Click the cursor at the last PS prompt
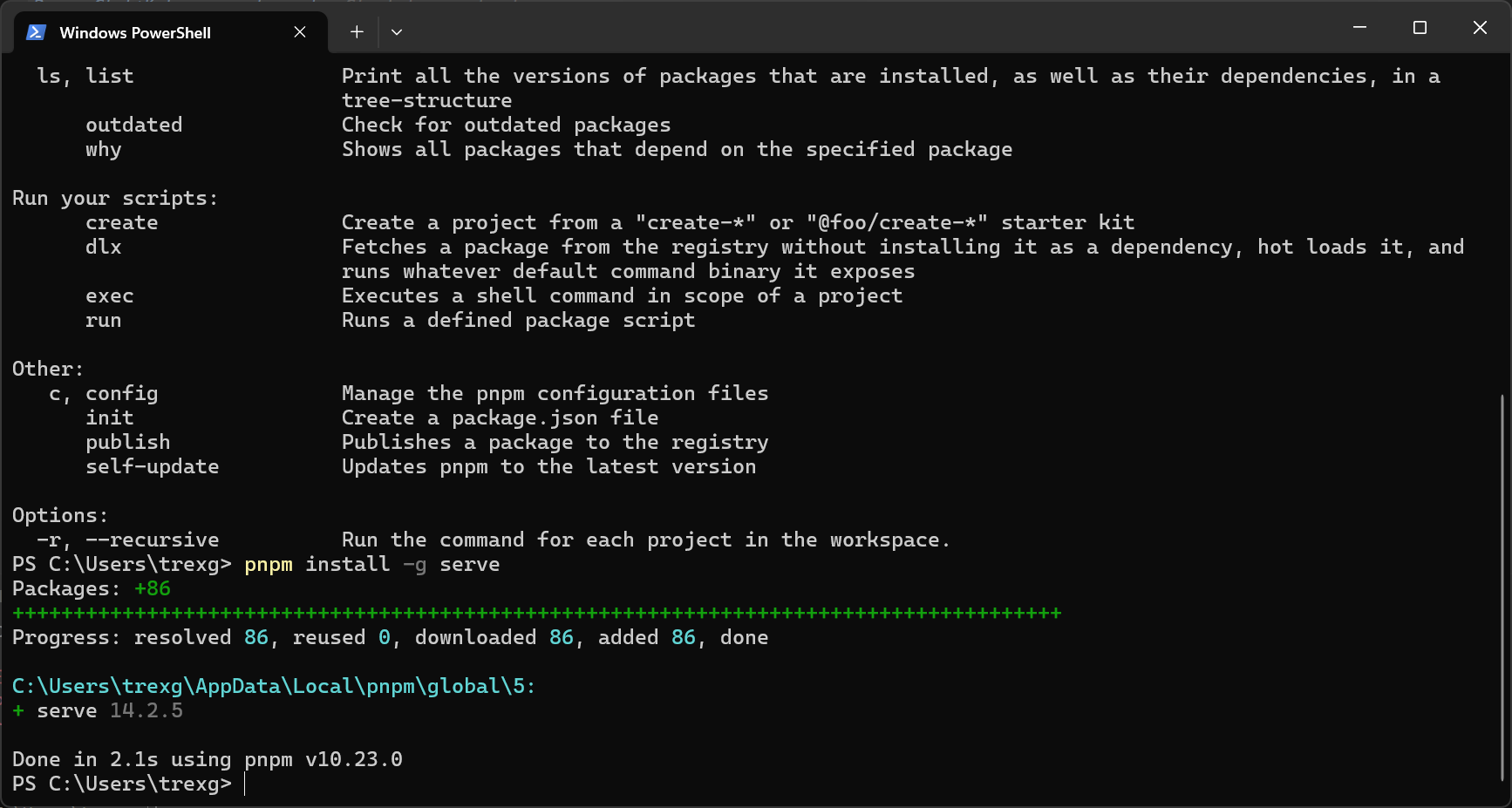The width and height of the screenshot is (1512, 808). (245, 784)
